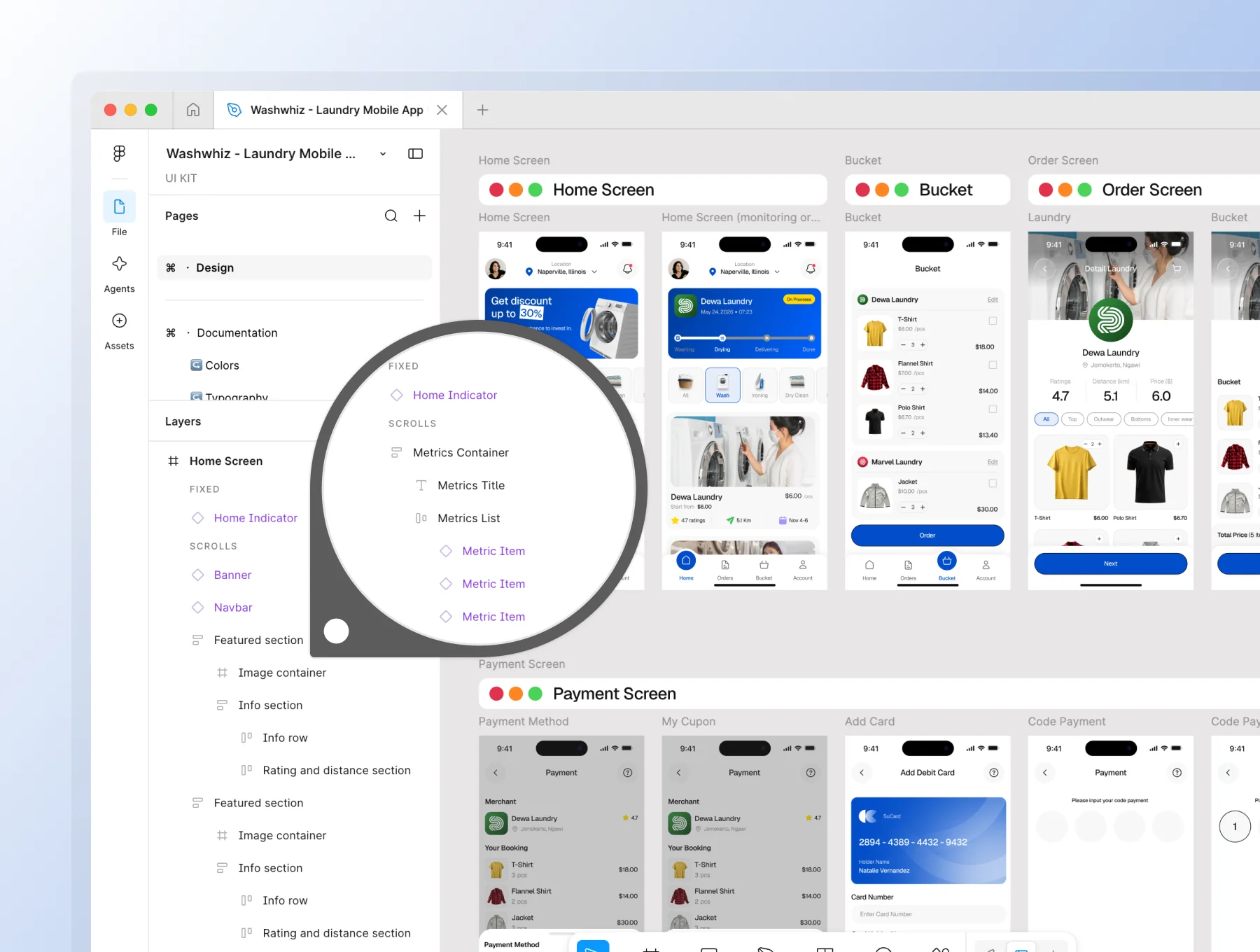The image size is (1260, 952).
Task: Select the File sidebar icon
Action: [x=120, y=207]
